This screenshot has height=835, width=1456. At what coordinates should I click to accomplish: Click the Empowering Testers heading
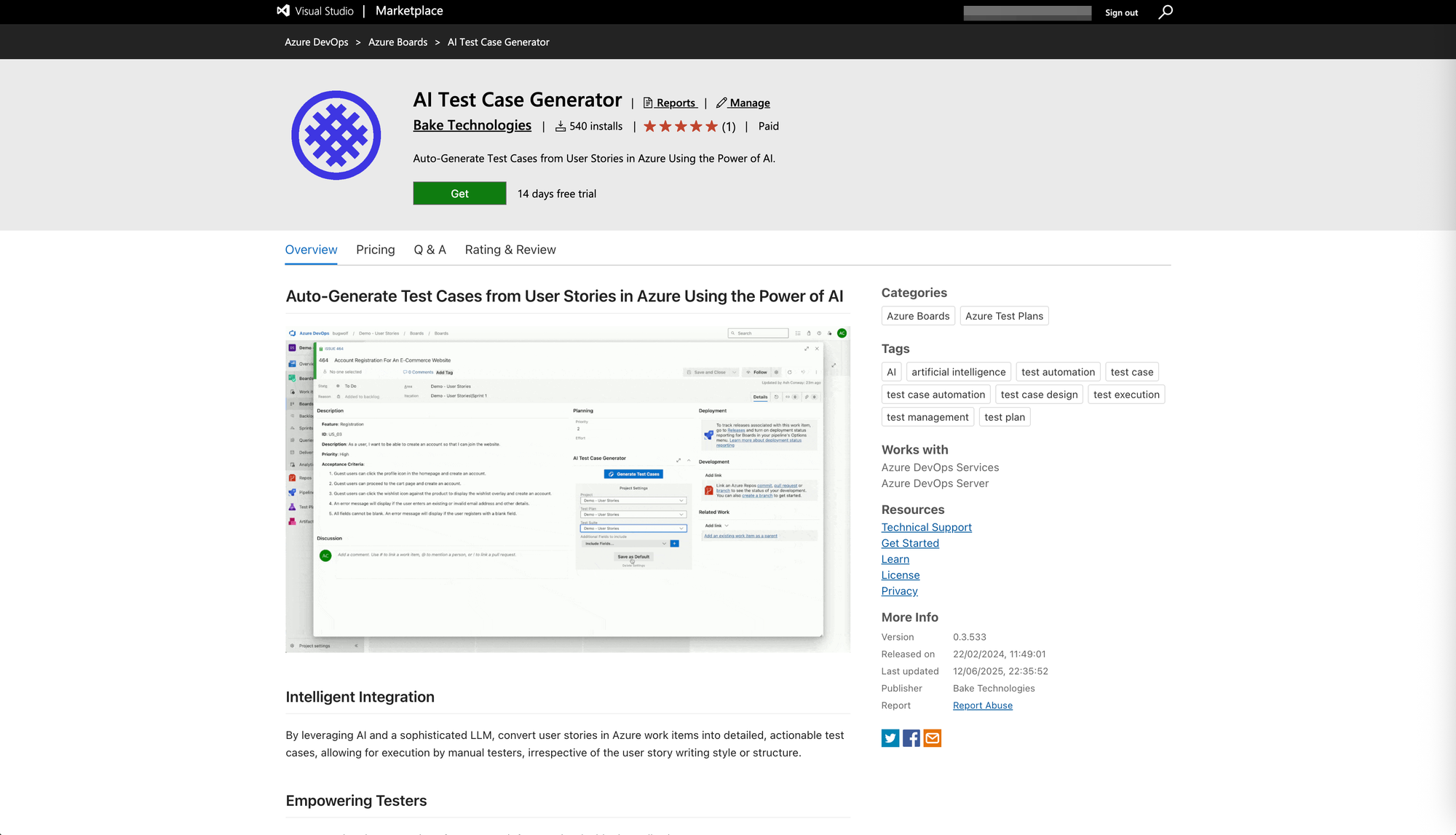(356, 801)
